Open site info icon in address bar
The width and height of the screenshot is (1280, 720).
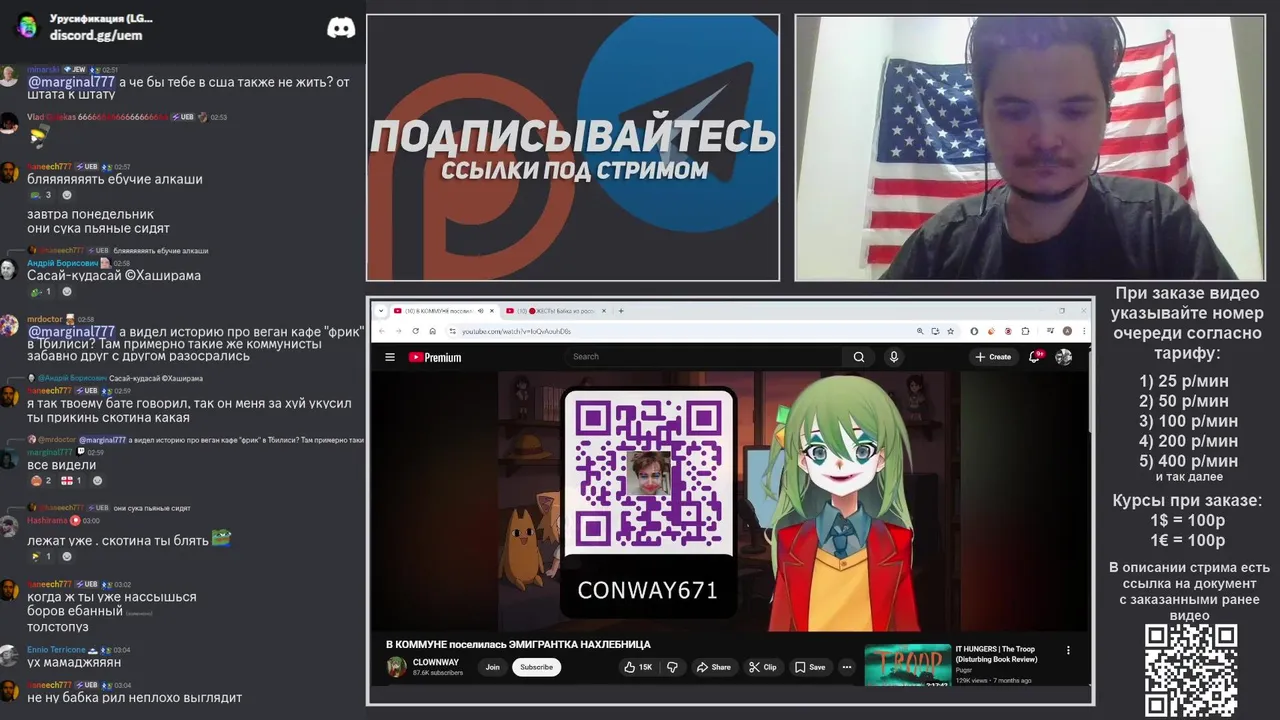click(x=452, y=331)
